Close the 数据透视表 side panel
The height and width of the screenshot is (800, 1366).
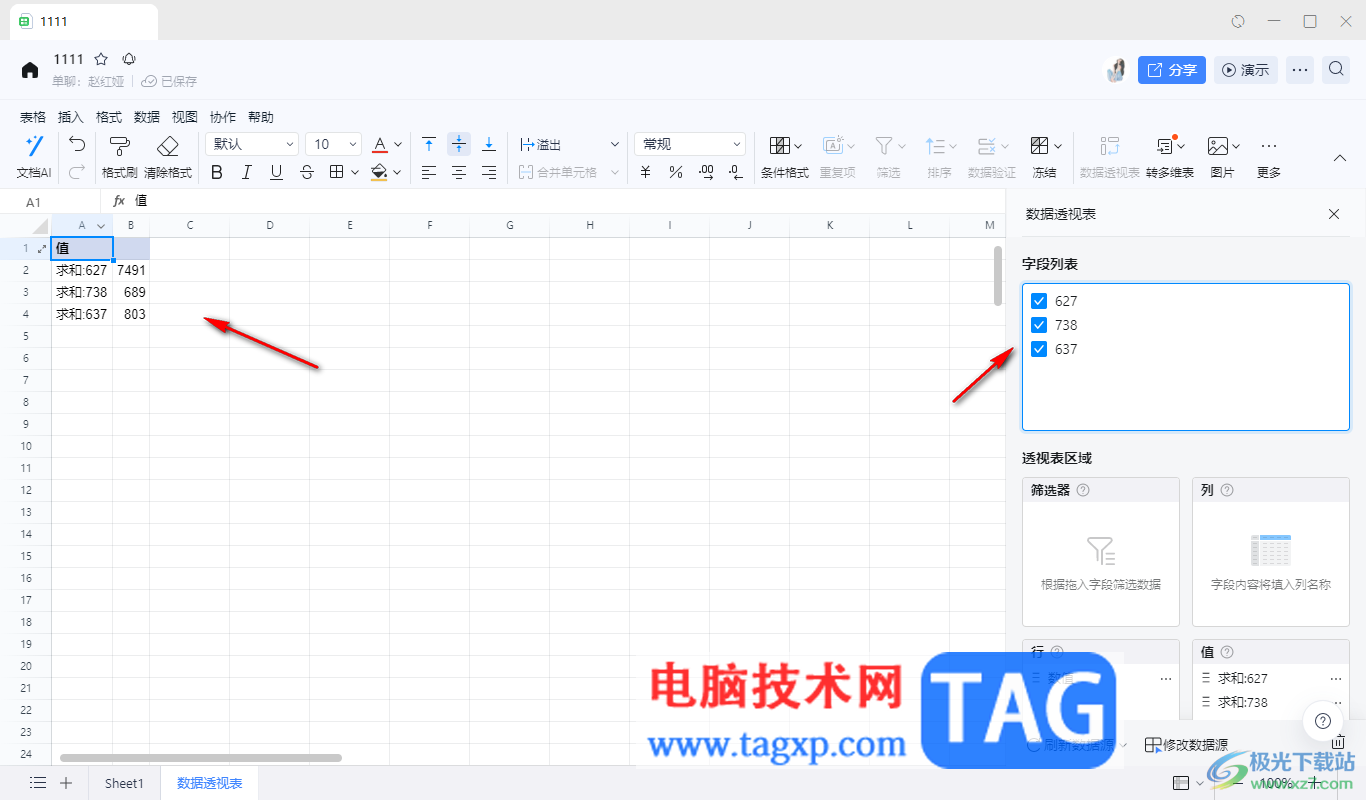(1333, 214)
